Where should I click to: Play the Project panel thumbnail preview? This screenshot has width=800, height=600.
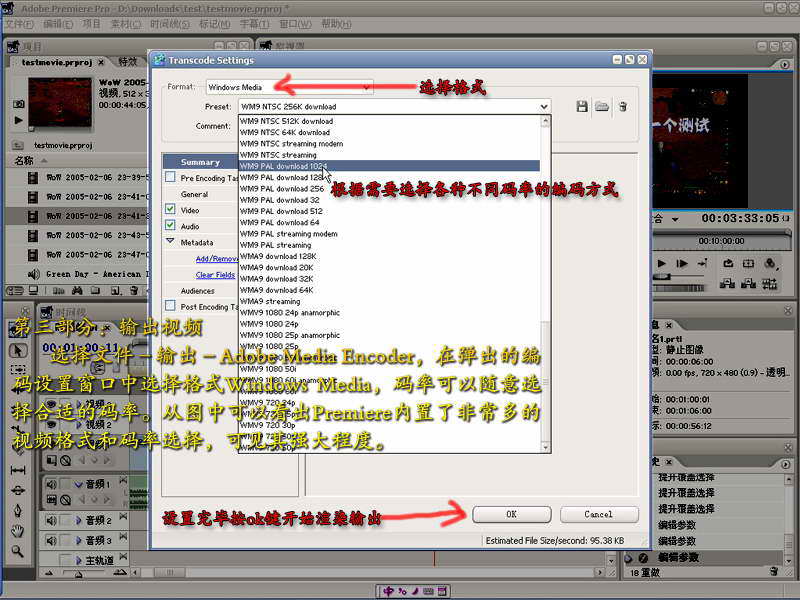18,120
